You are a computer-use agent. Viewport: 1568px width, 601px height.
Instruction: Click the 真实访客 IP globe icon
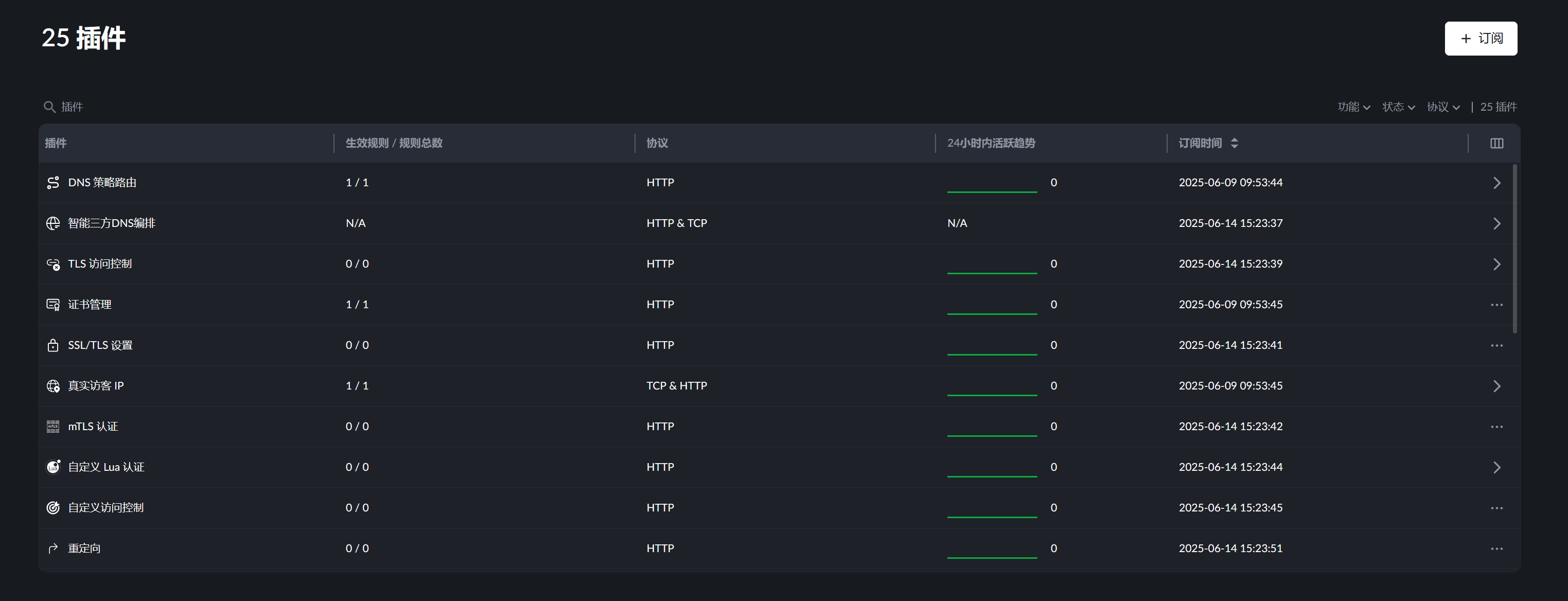(x=53, y=386)
